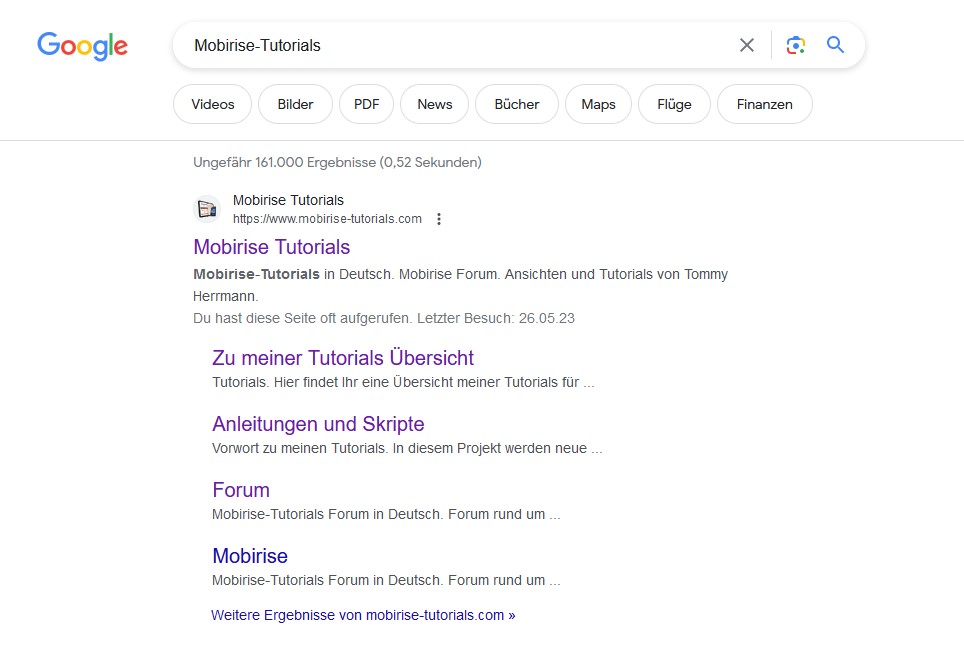Open Zu meiner Tutorials Übersicht link
The height and width of the screenshot is (666, 964).
tap(342, 358)
